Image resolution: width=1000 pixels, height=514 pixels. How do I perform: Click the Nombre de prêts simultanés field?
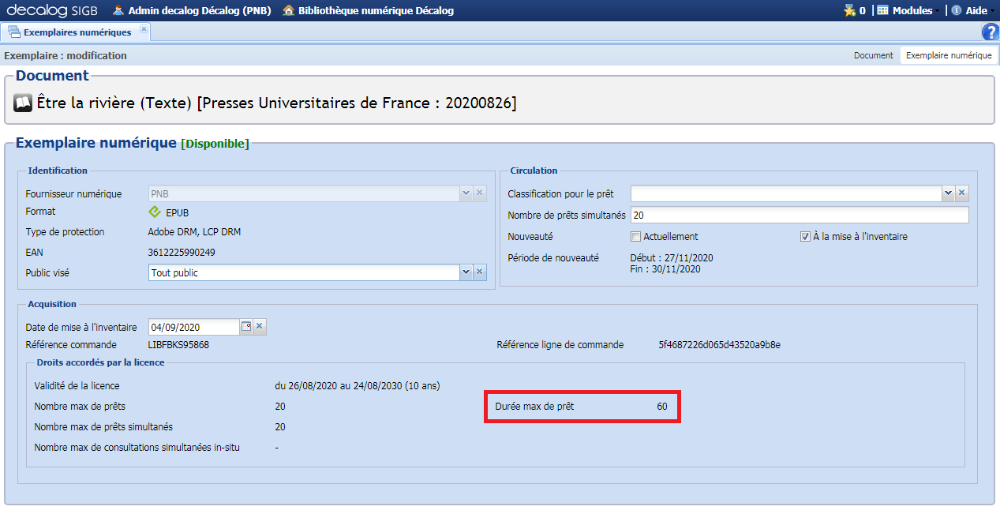click(799, 215)
